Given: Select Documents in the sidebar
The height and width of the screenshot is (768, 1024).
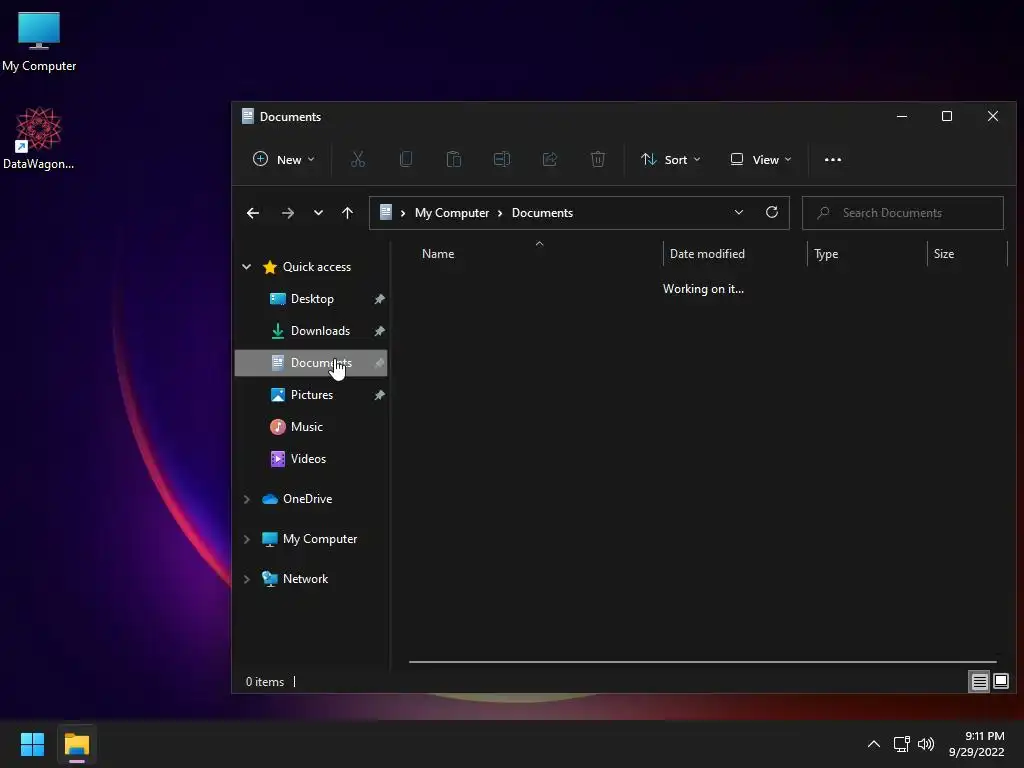Looking at the screenshot, I should point(311,363).
